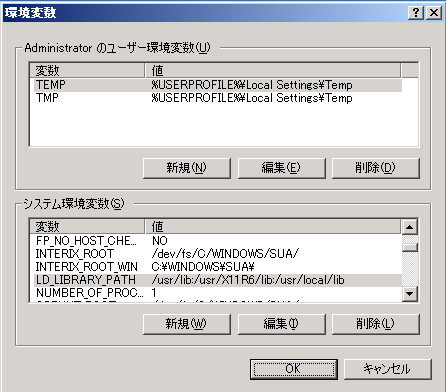446x392 pixels.
Task: Click value NO of FP_NO_HOST_CHE...
Action: 160,241
